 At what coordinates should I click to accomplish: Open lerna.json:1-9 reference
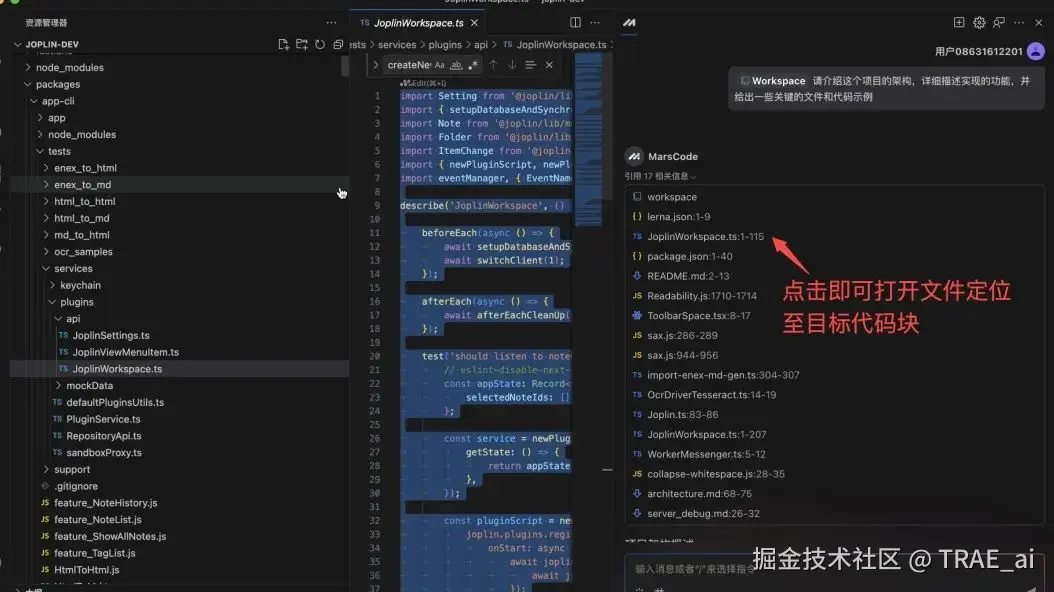[678, 217]
